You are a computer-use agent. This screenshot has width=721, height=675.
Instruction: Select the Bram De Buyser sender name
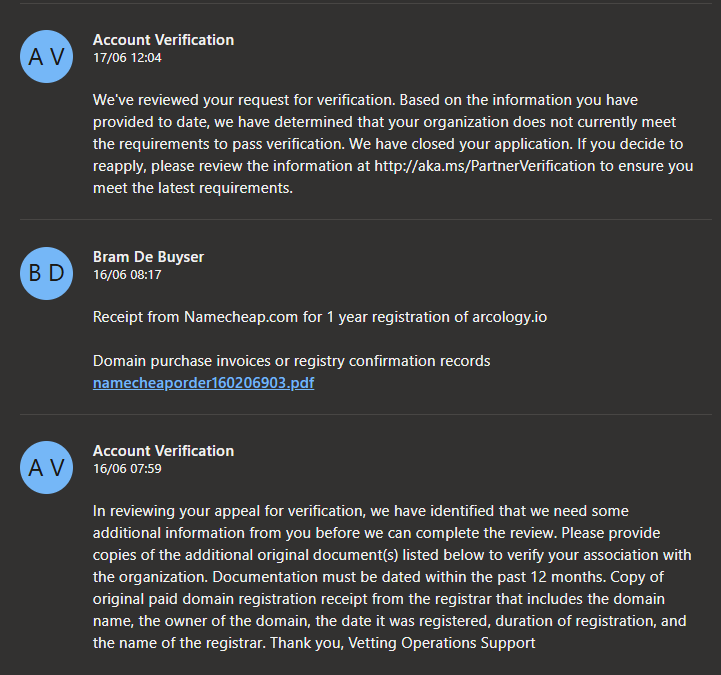click(148, 257)
